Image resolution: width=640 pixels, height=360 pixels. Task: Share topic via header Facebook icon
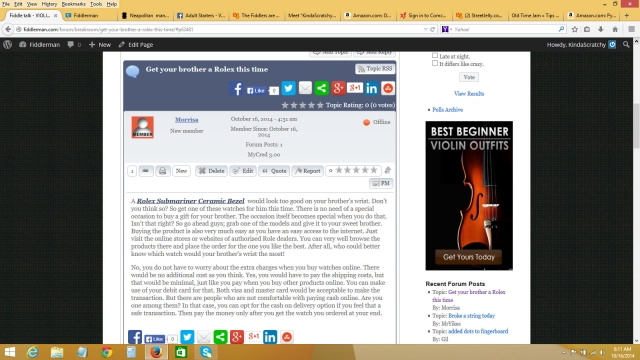pyautogui.click(x=236, y=88)
